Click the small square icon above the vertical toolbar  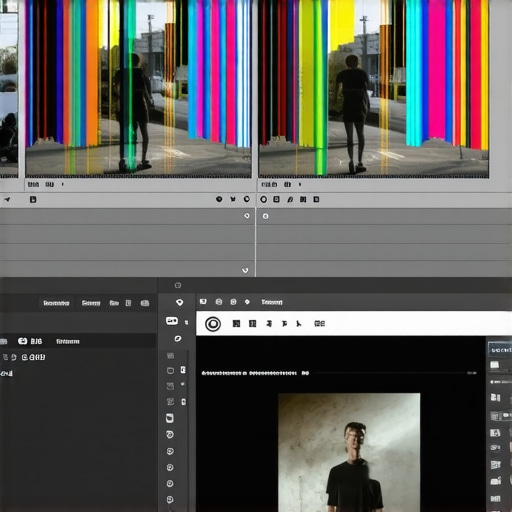click(x=178, y=285)
